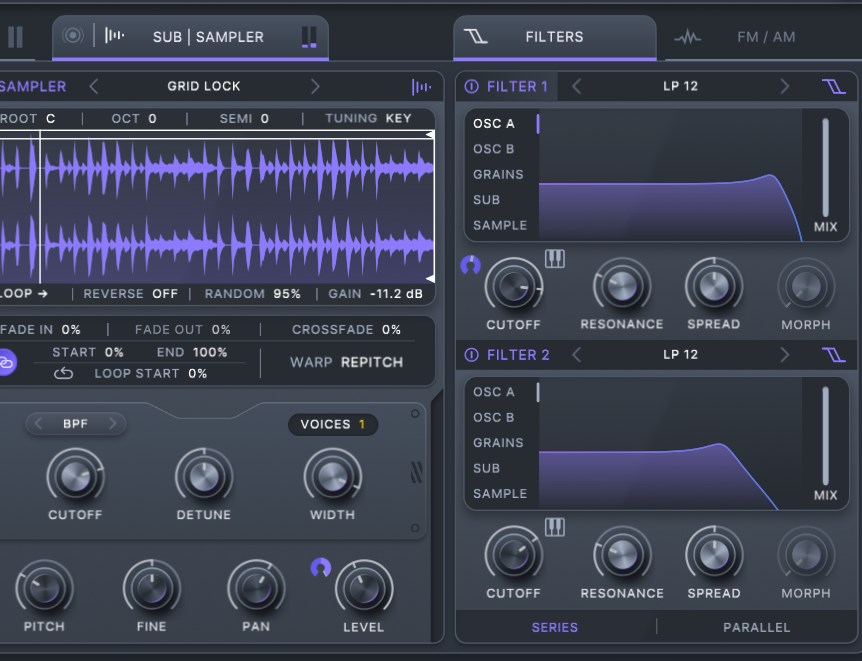Screen dimensions: 862x661
Task: Select next Filter 1 type after LP 12
Action: 784,87
